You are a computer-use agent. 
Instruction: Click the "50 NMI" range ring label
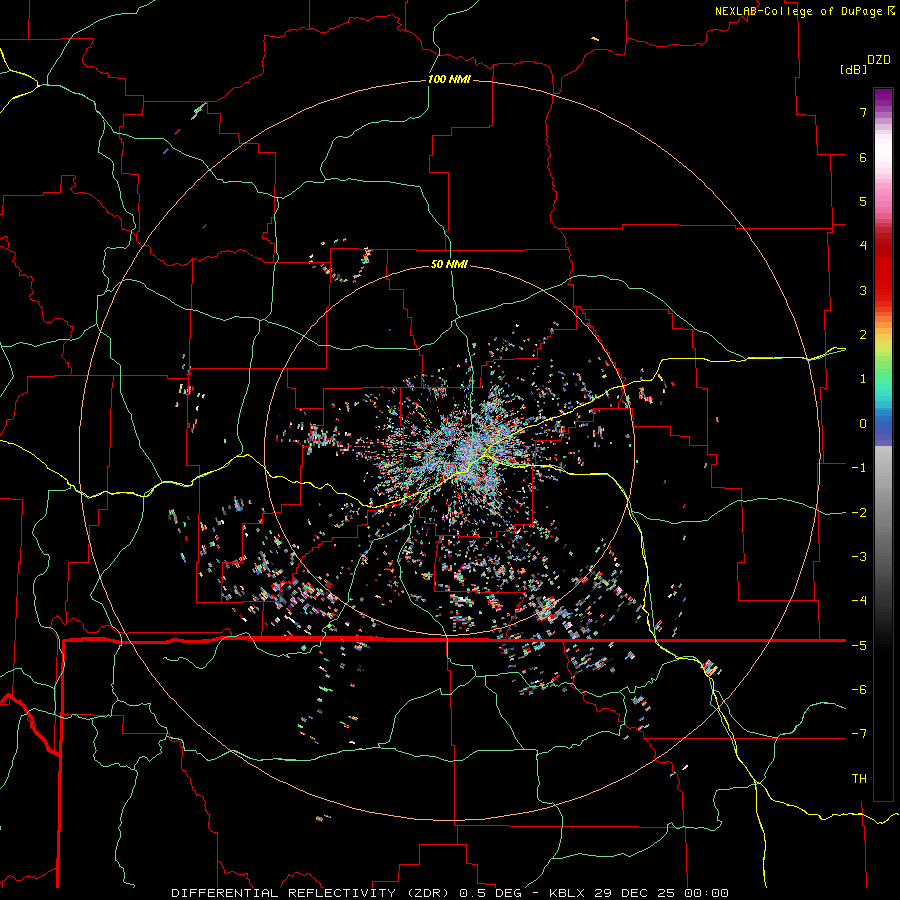(x=449, y=264)
